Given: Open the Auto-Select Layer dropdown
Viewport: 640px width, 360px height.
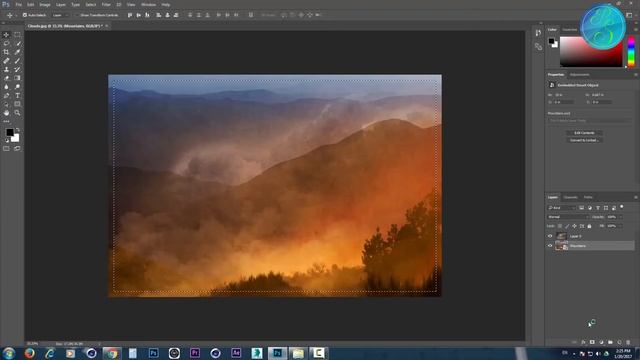Looking at the screenshot, I should [x=60, y=15].
